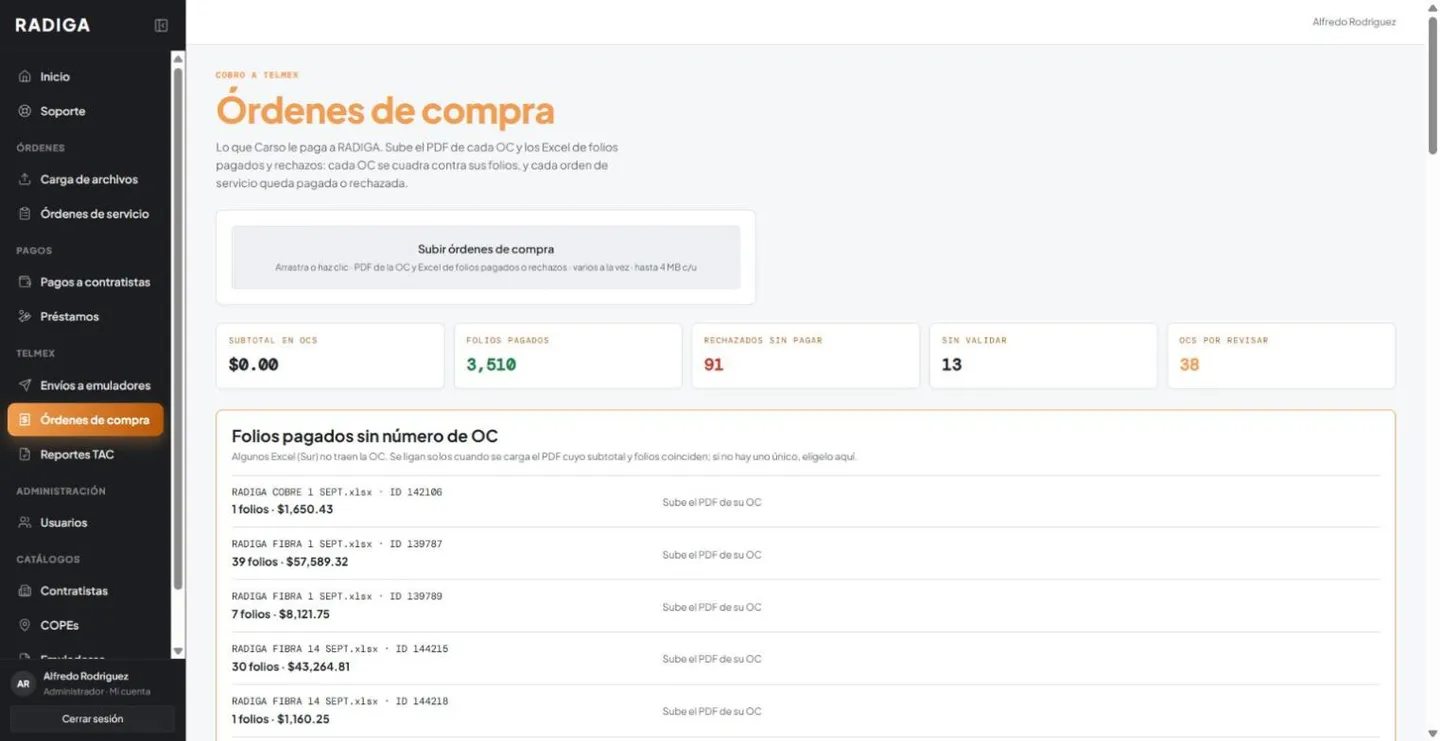
Task: Click the OCS por revisar 38 card
Action: coord(1281,356)
